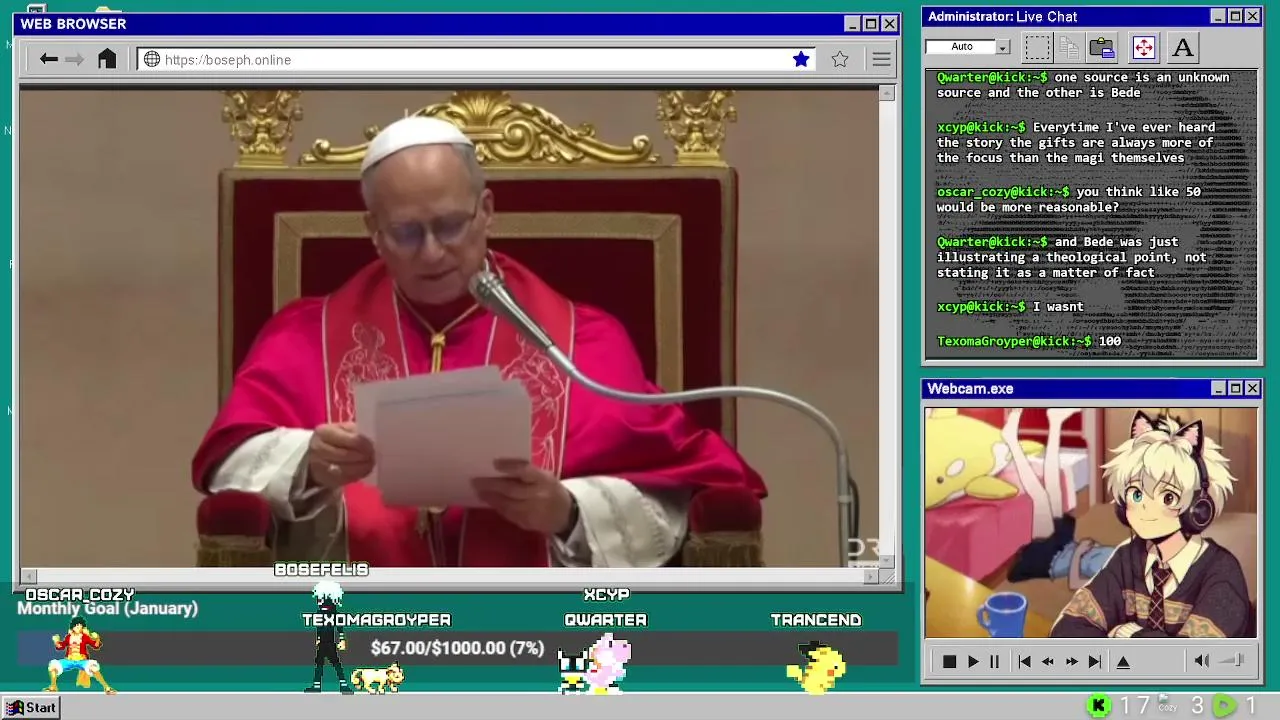Click the paste briefcase icon in Live Chat
Image resolution: width=1280 pixels, height=720 pixels.
pos(1102,47)
